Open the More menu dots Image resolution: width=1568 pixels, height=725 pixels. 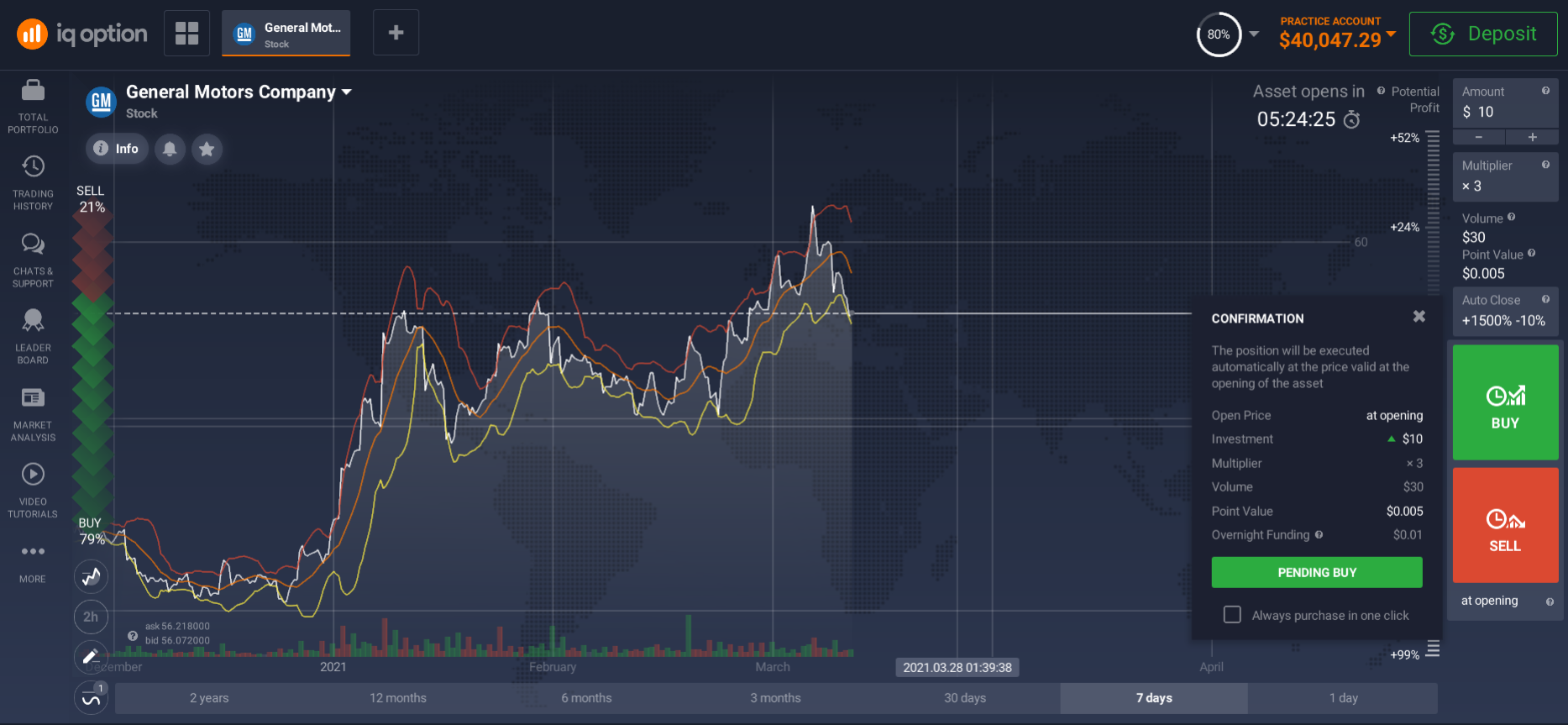(x=33, y=552)
